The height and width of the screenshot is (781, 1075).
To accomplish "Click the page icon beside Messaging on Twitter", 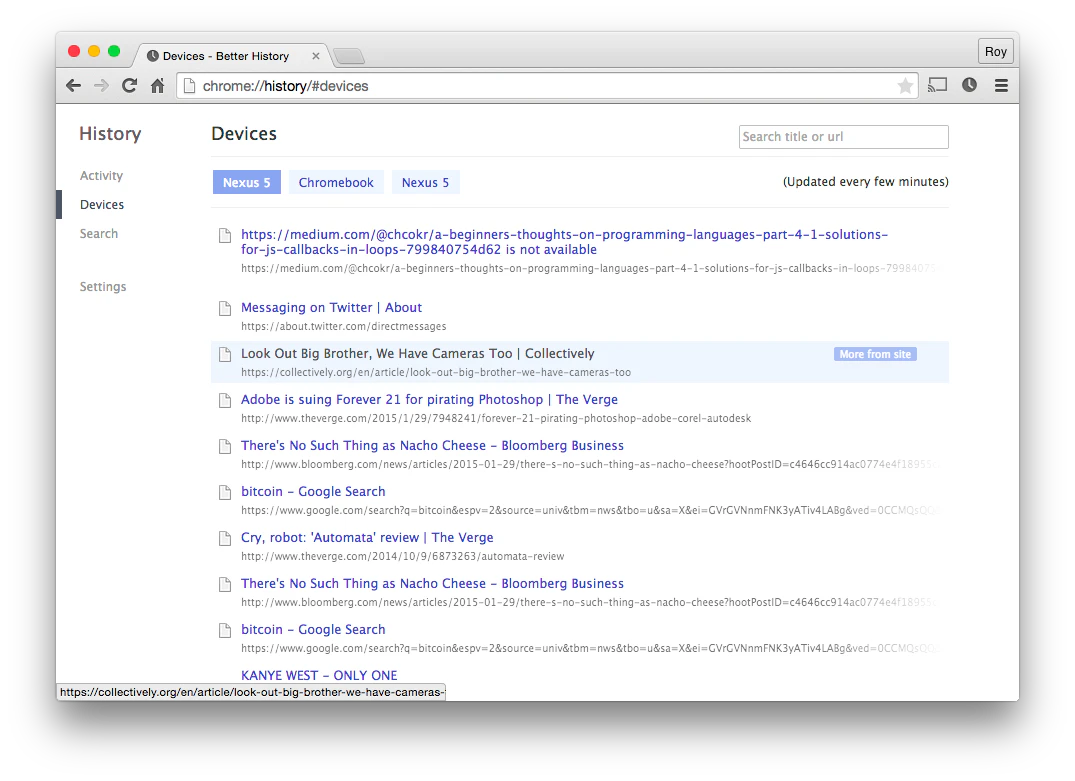I will 225,309.
